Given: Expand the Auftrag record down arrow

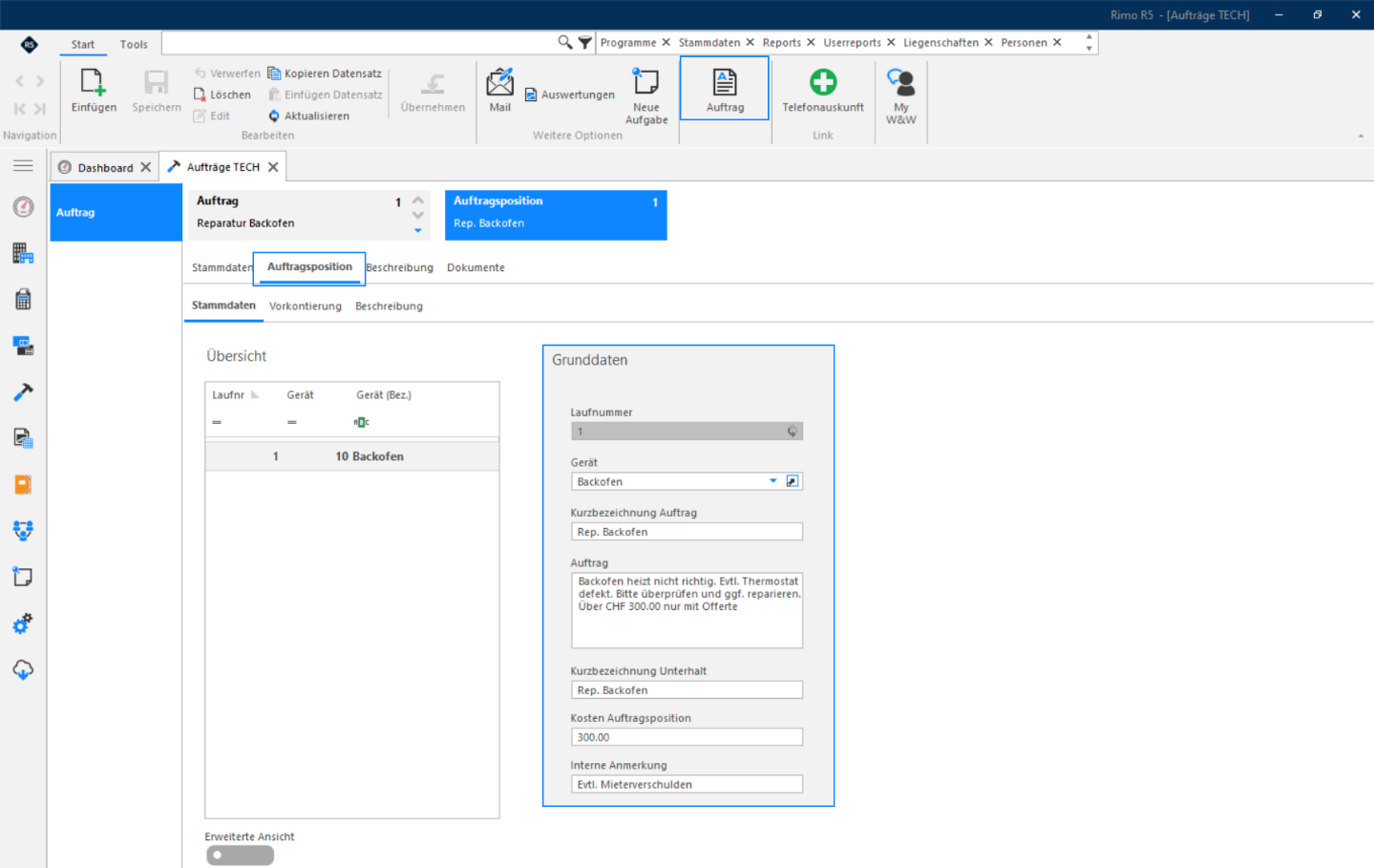Looking at the screenshot, I should (x=417, y=230).
